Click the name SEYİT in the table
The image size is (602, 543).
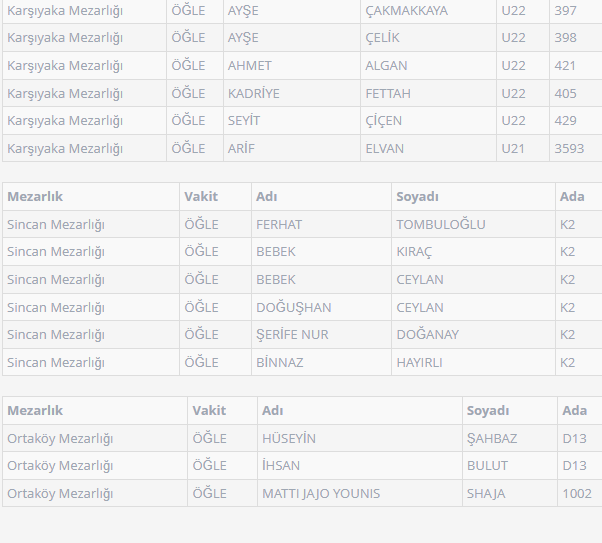244,120
